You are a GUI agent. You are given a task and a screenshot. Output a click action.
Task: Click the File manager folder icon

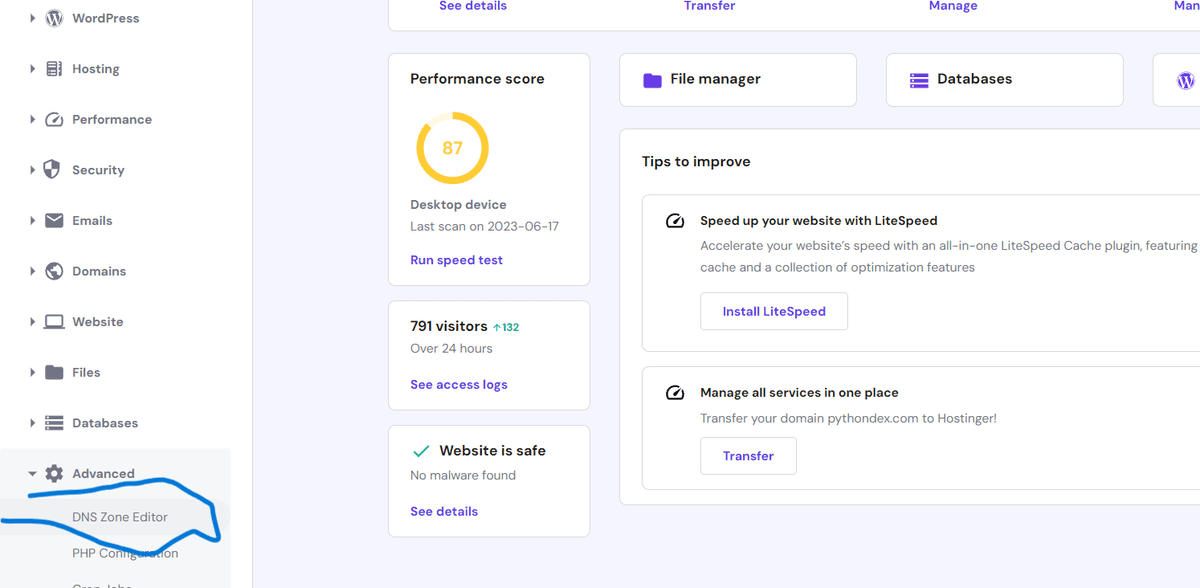(652, 80)
